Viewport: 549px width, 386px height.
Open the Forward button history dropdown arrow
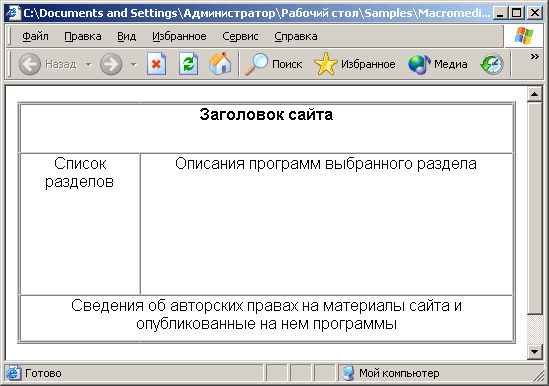click(x=133, y=64)
